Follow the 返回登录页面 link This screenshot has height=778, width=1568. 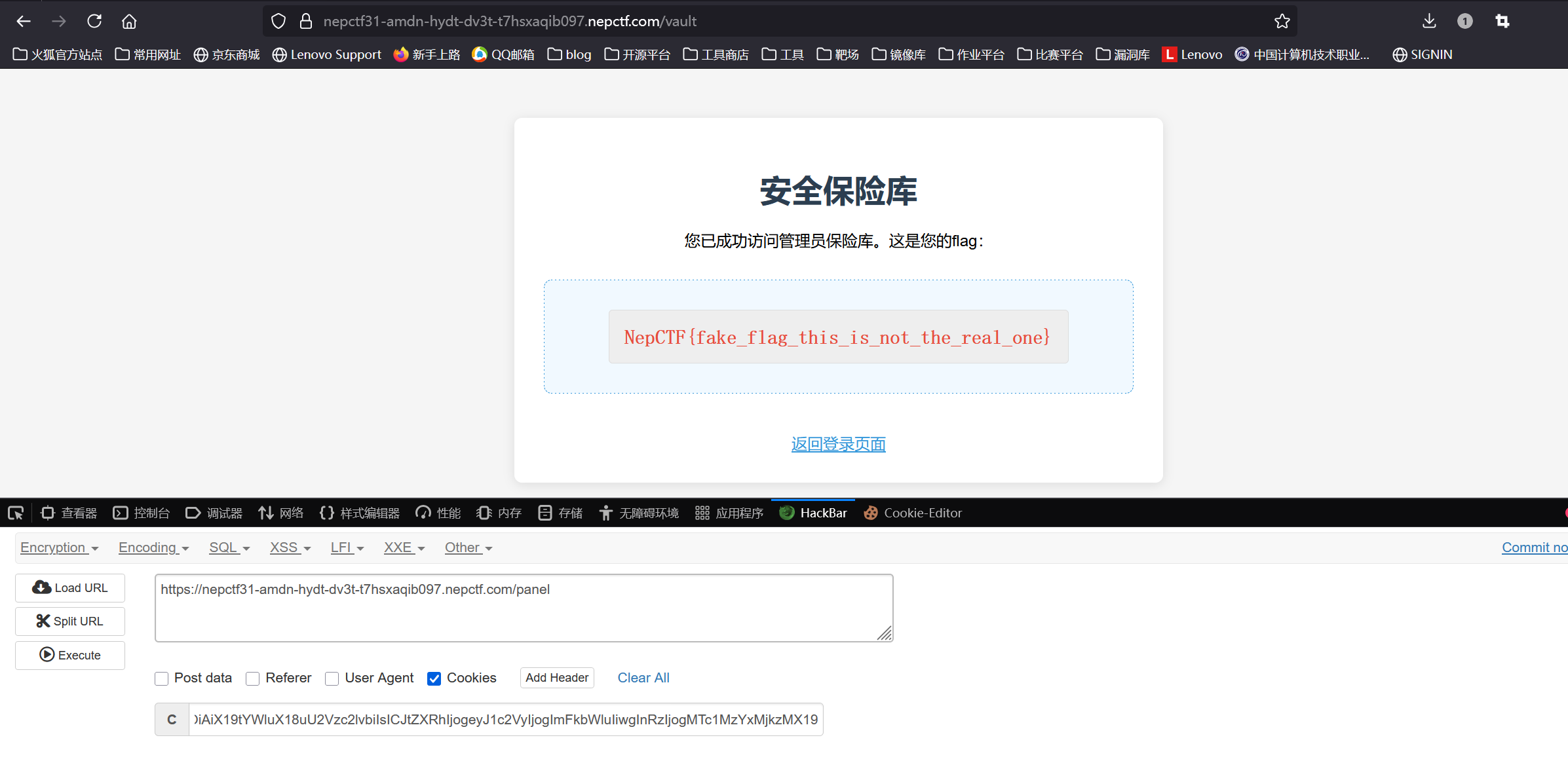click(x=838, y=444)
